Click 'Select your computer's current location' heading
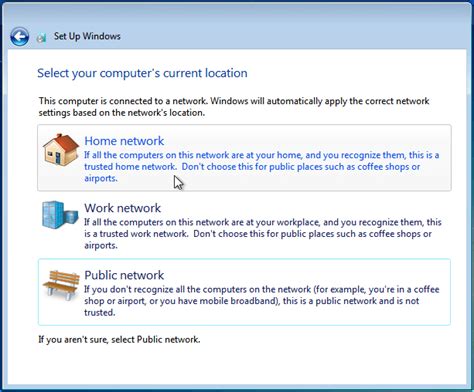 142,73
